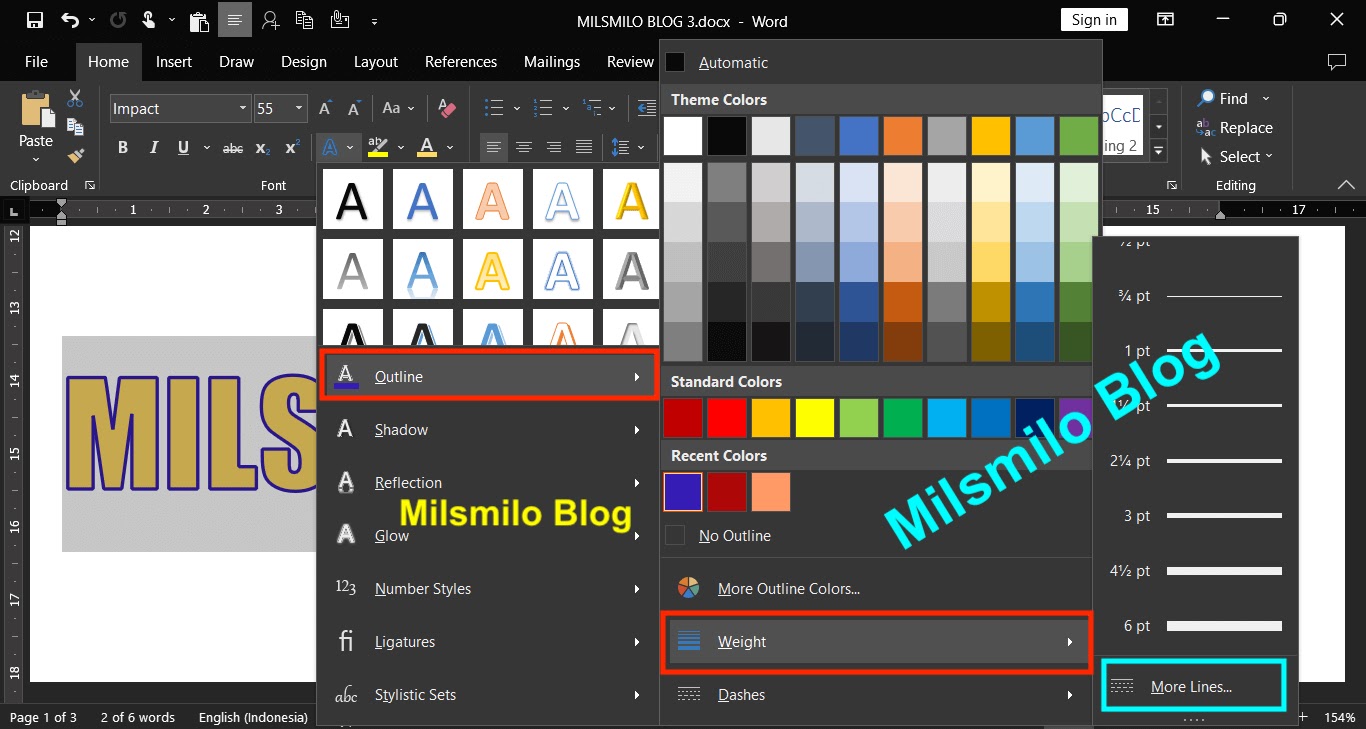Click the Save icon in title bar
Viewport: 1366px width, 729px height.
click(35, 20)
